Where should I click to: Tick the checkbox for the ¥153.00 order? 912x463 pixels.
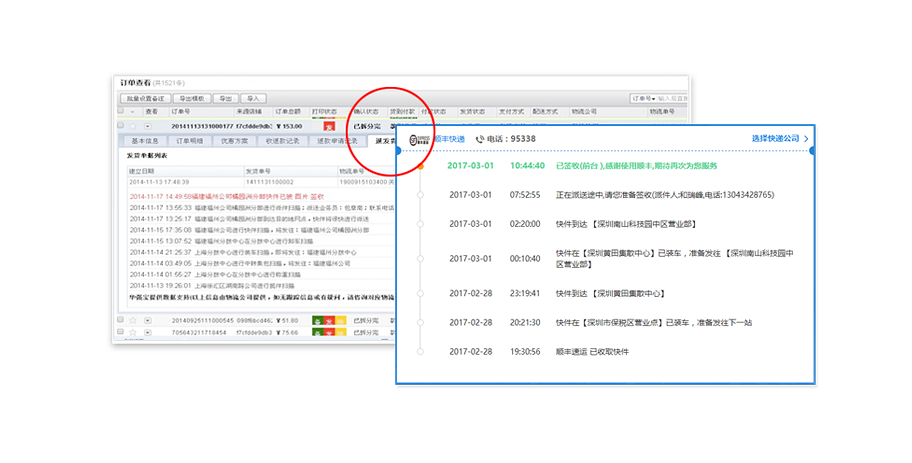(121, 126)
